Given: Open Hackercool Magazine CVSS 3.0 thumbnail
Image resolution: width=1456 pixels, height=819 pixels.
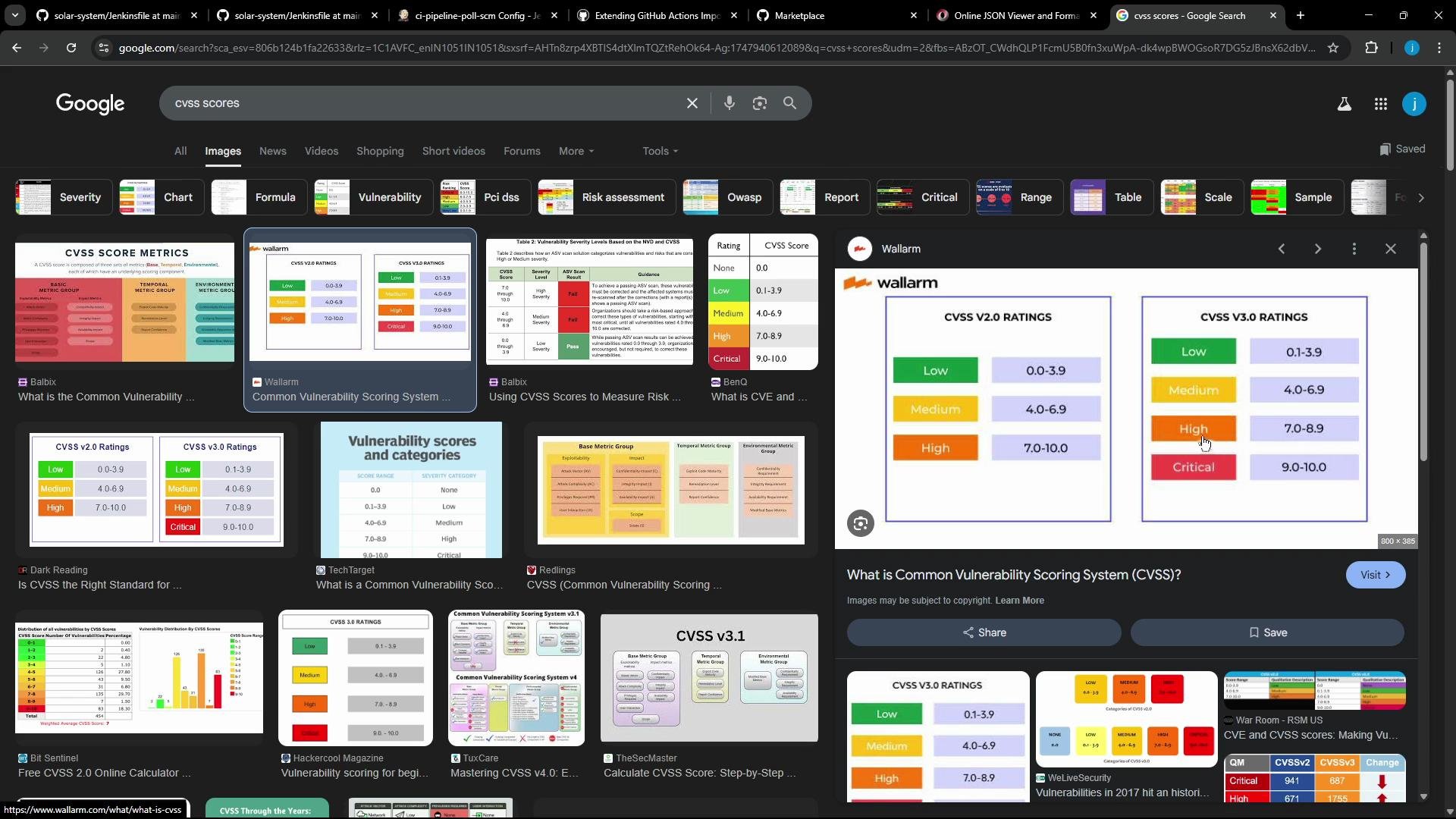Looking at the screenshot, I should click(356, 678).
